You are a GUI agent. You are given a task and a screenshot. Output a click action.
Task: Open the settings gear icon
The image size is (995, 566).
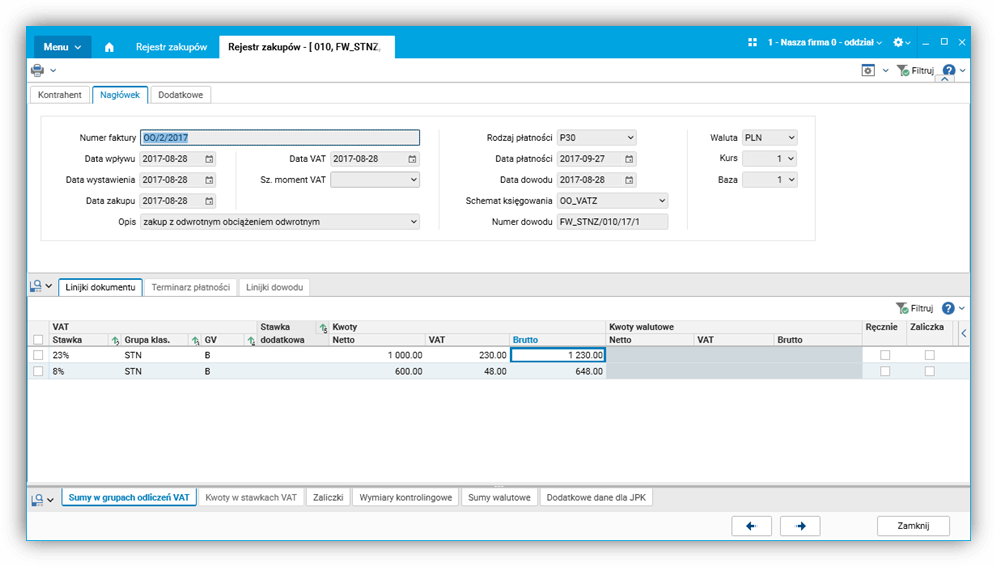click(x=898, y=43)
